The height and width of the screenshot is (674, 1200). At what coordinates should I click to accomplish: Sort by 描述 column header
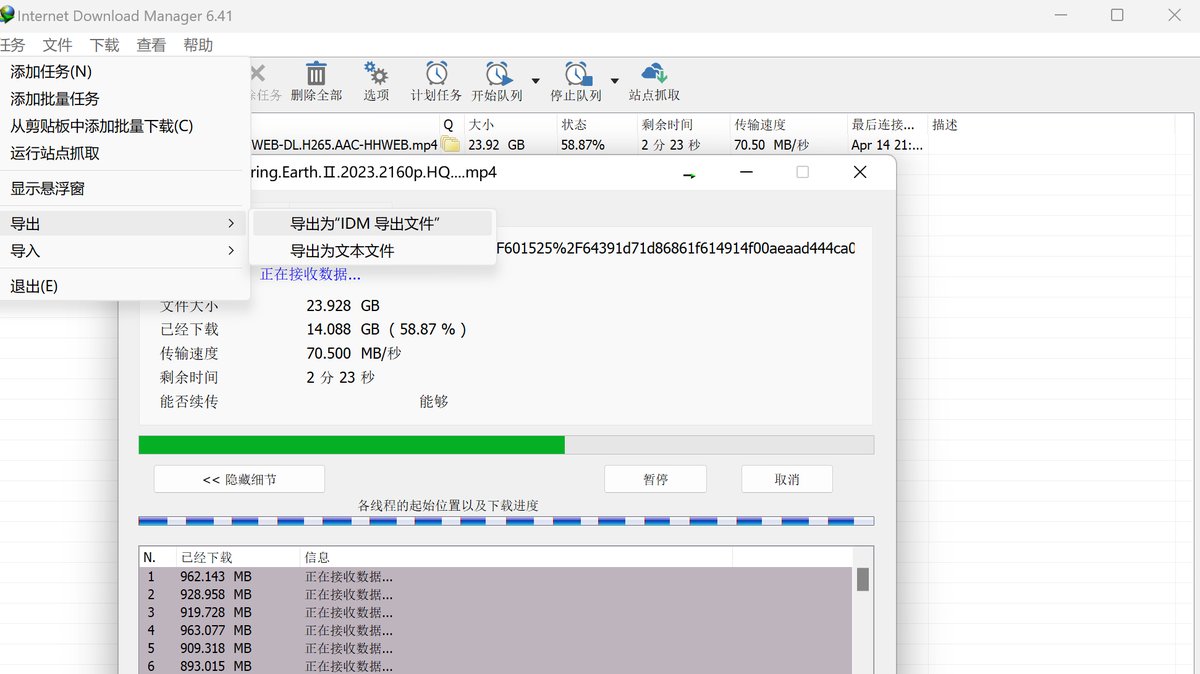pyautogui.click(x=945, y=125)
